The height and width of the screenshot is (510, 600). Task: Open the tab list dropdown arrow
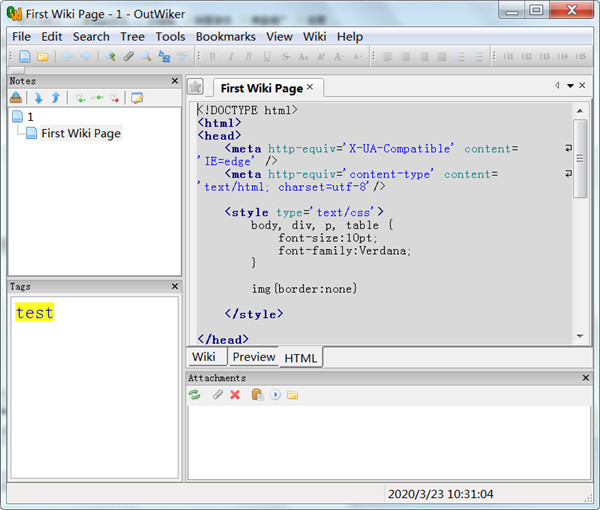click(570, 86)
